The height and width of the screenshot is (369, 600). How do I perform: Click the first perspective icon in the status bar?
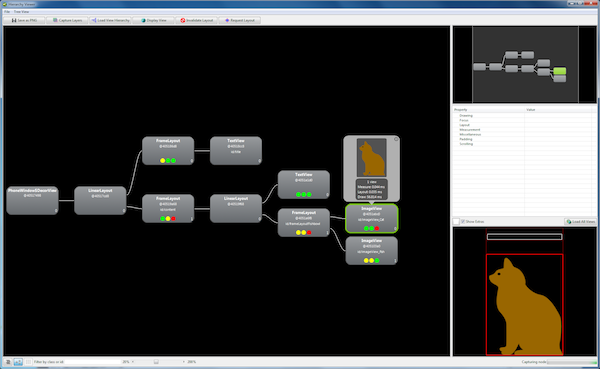[8, 362]
